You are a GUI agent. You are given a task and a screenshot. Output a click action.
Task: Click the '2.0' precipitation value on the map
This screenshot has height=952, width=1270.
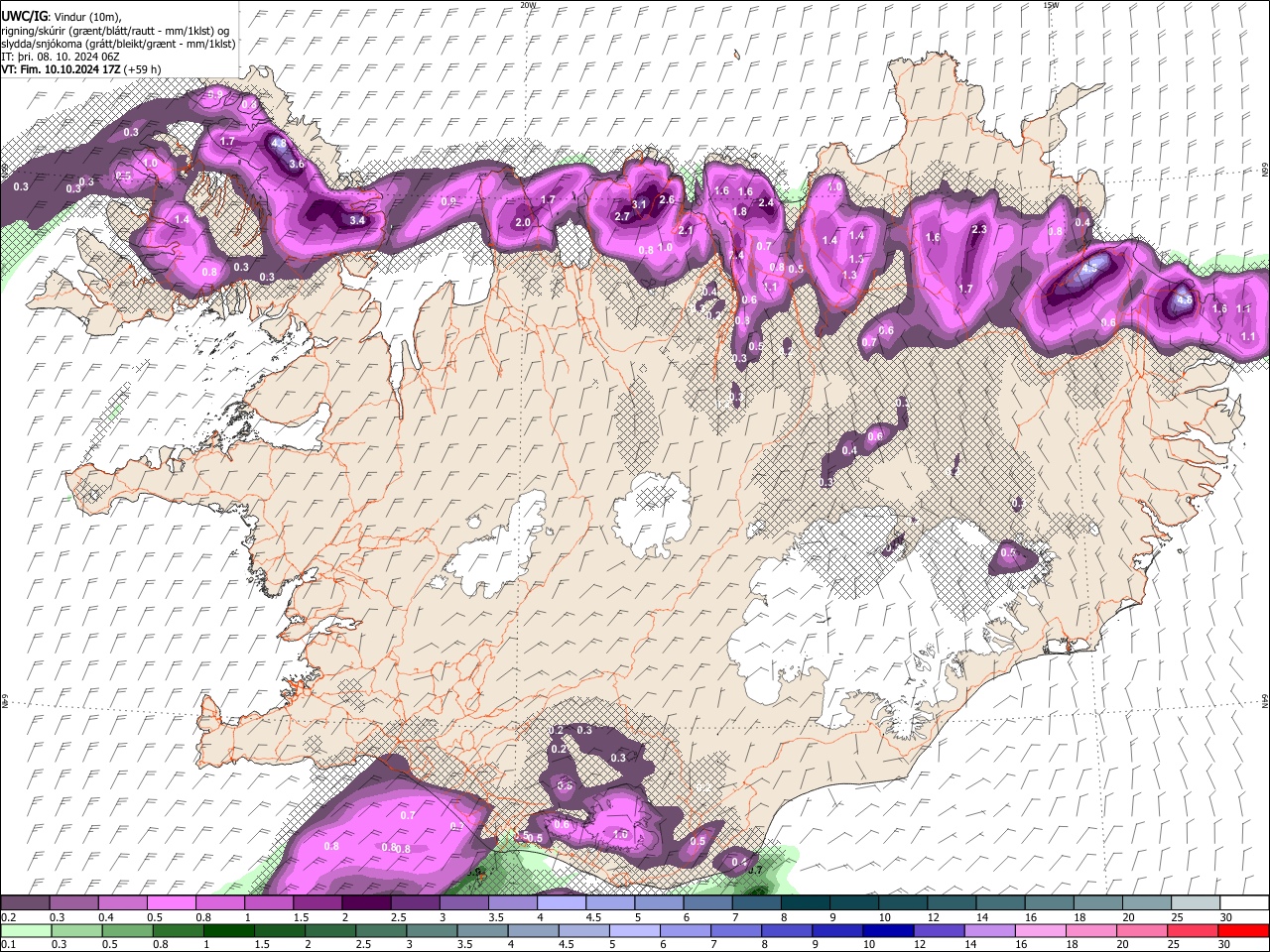523,223
